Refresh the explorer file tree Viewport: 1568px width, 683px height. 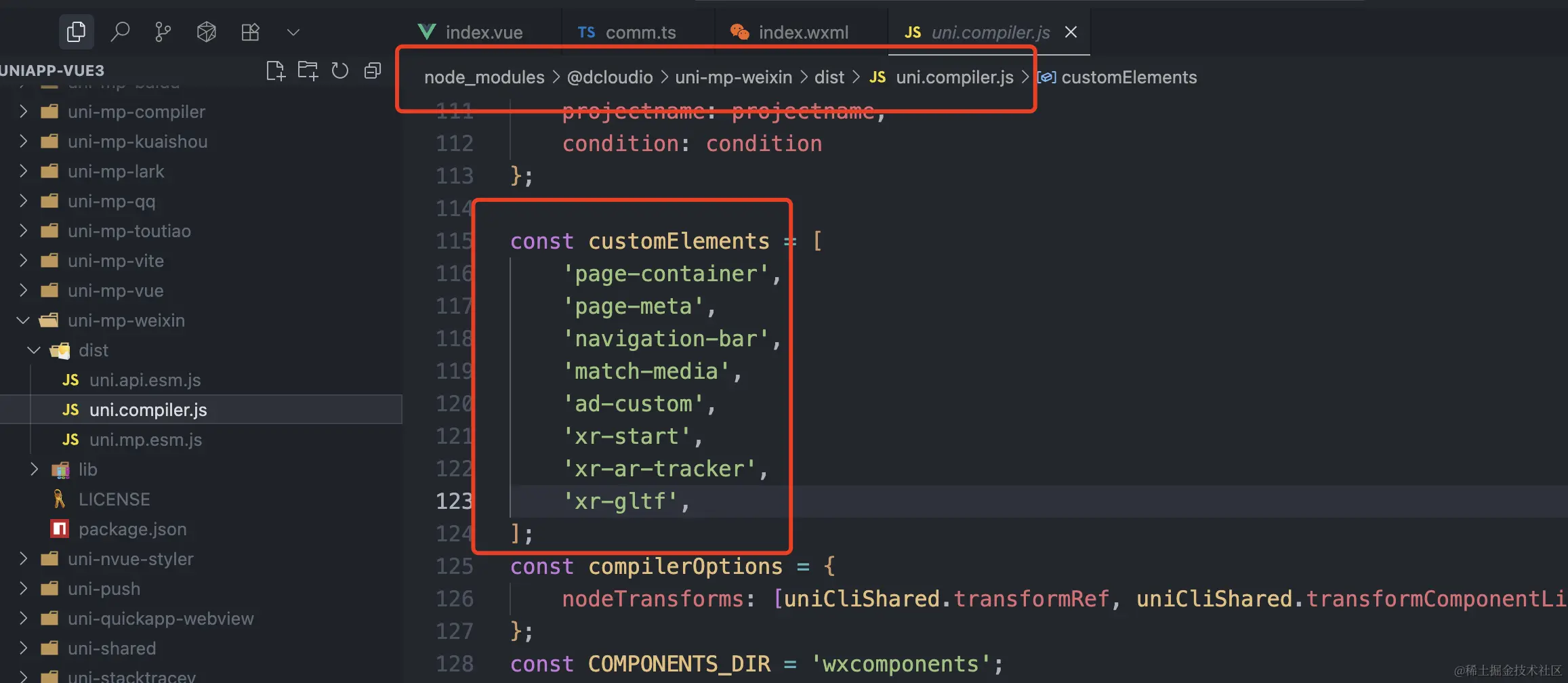click(x=340, y=70)
